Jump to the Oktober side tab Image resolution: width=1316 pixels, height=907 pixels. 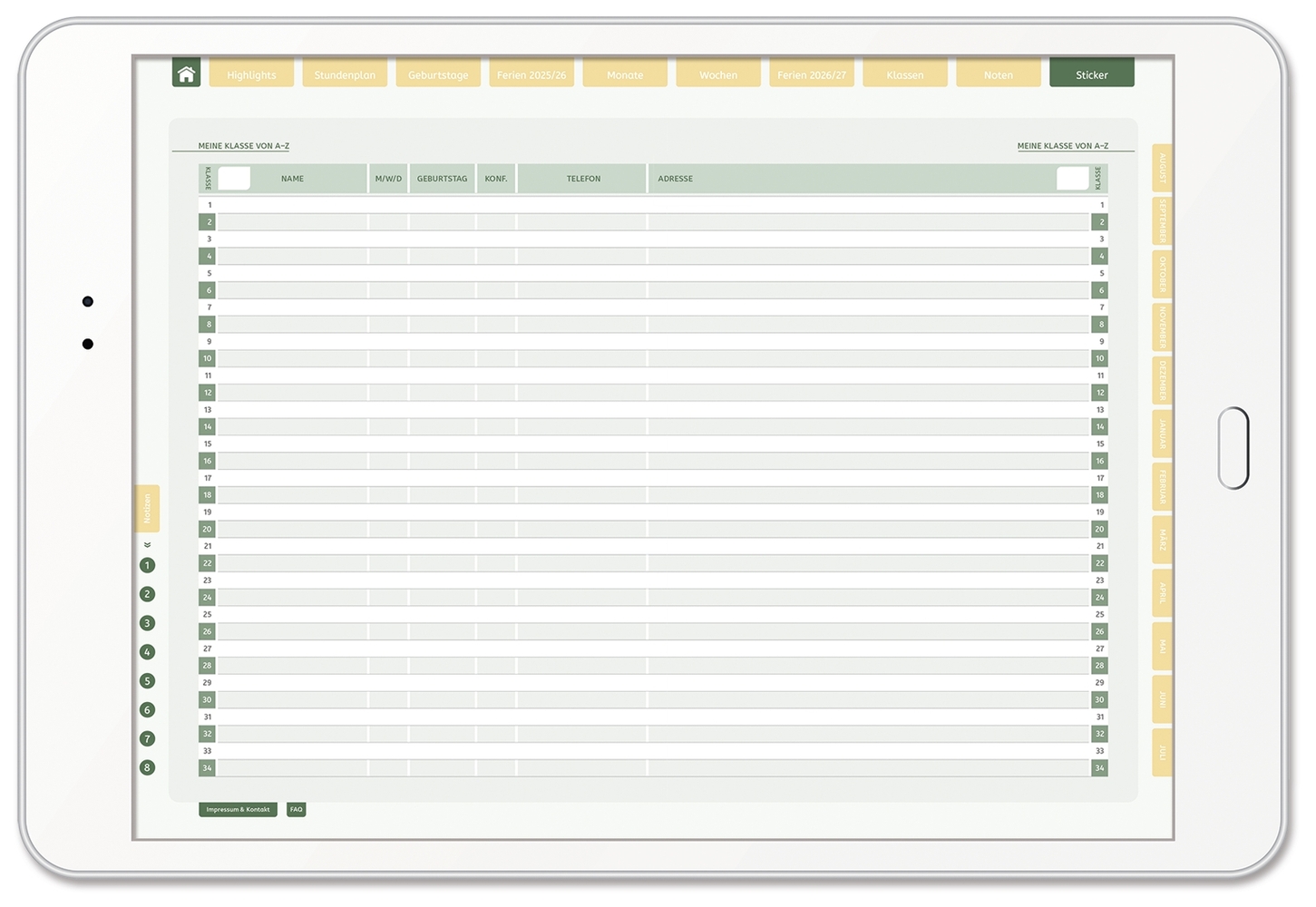point(1162,274)
